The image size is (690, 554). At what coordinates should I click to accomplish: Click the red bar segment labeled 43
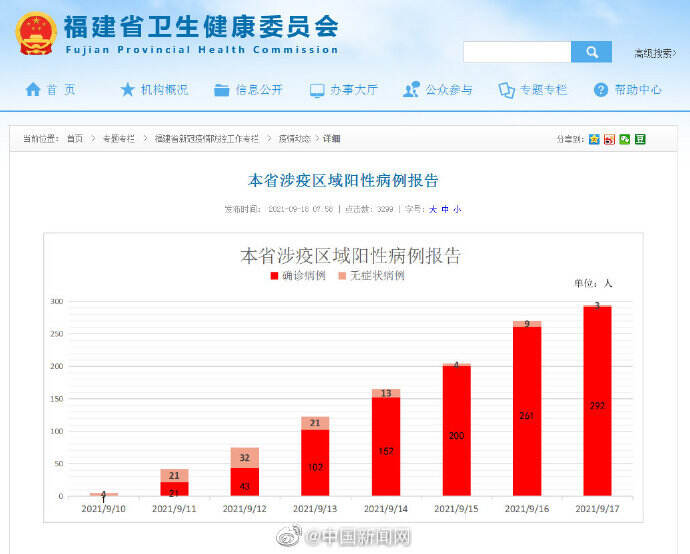click(245, 481)
